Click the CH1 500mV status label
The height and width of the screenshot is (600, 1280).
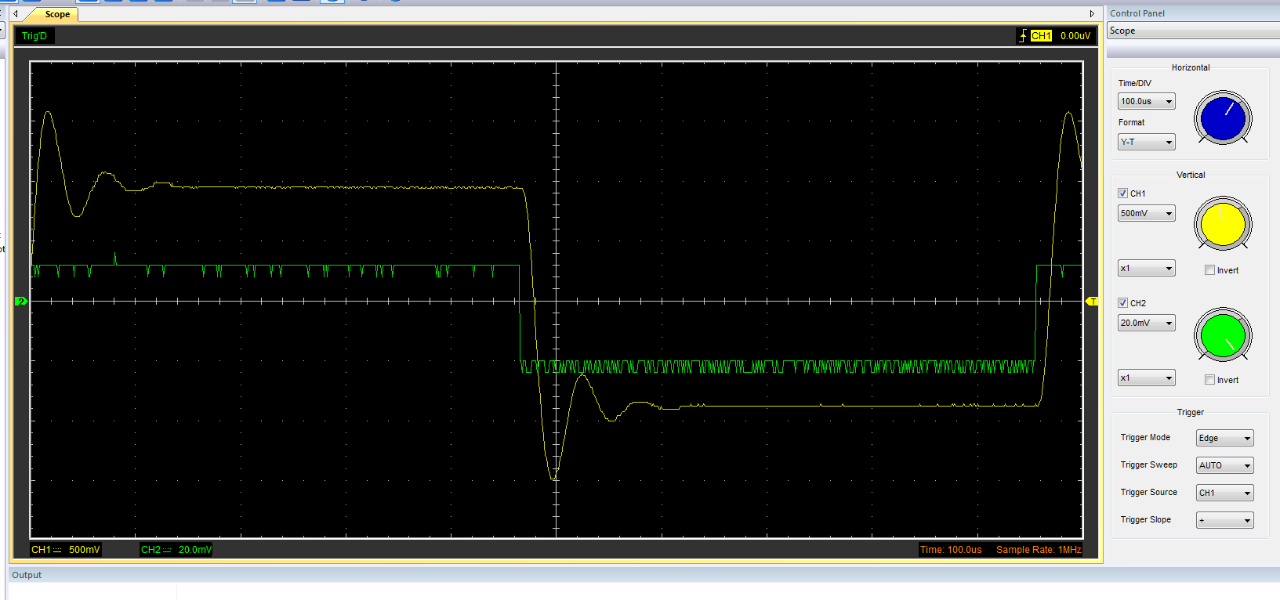coord(66,550)
